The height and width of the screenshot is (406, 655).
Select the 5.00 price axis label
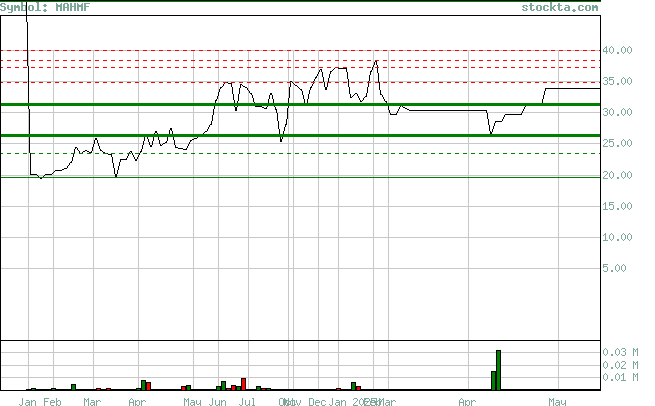click(x=614, y=268)
